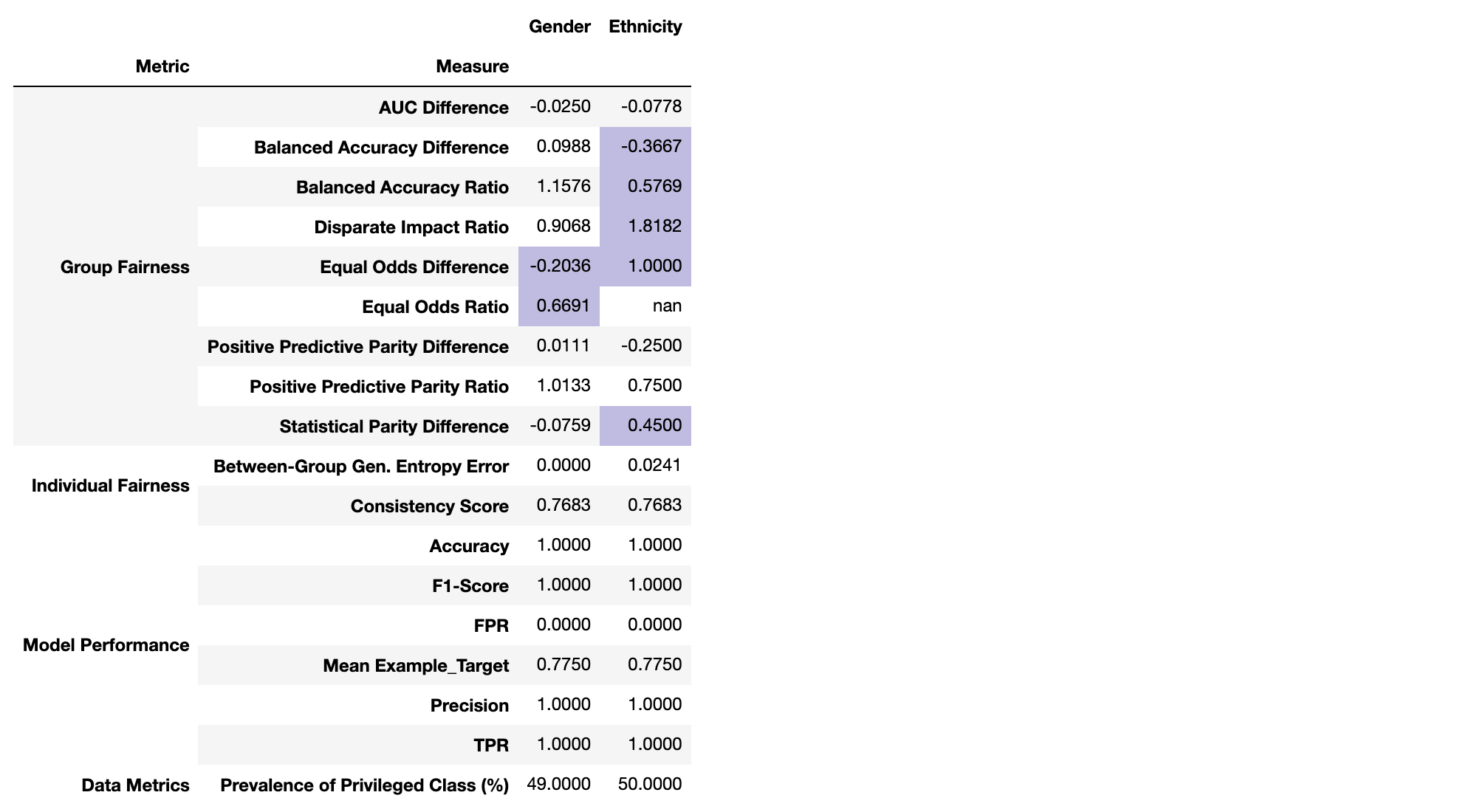Click the Metric header label
Screen dimensions: 1480x812
point(162,66)
